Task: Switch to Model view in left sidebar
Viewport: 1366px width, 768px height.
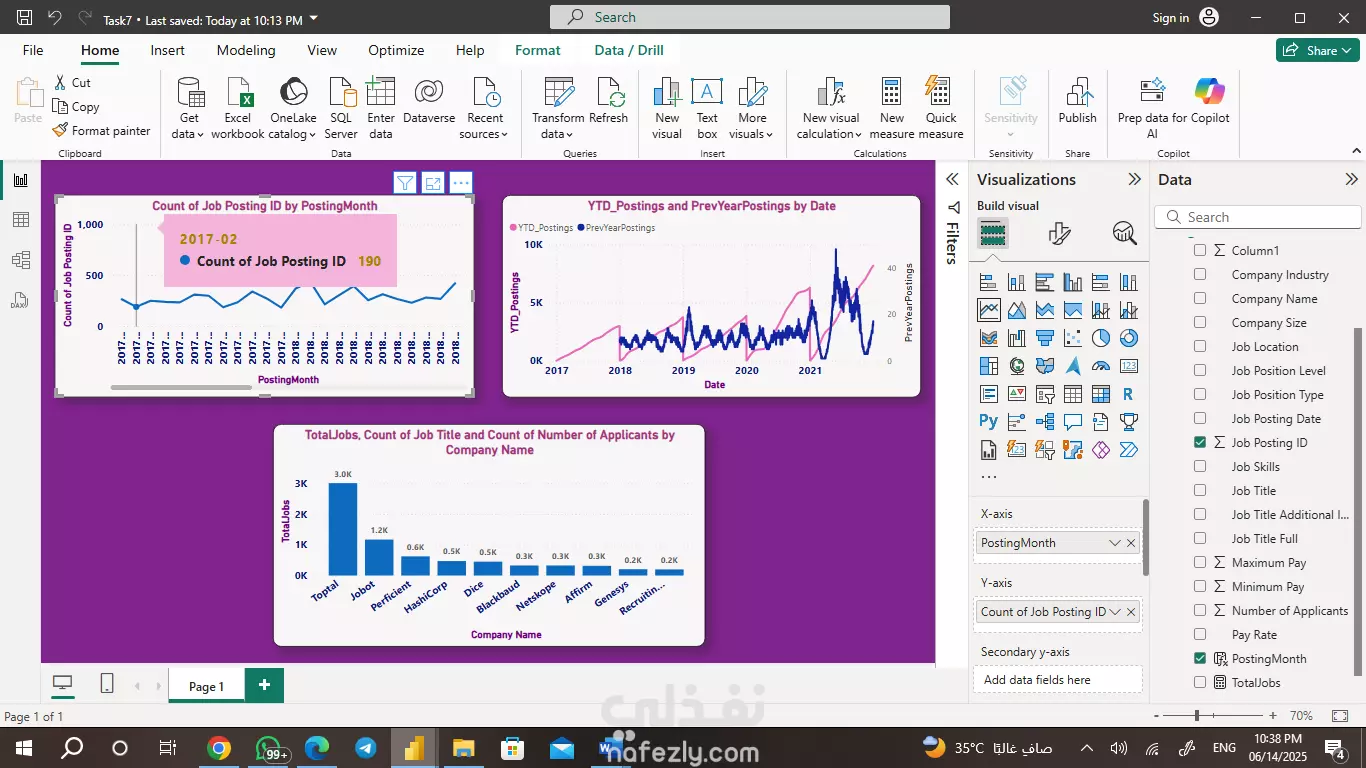Action: pyautogui.click(x=20, y=260)
